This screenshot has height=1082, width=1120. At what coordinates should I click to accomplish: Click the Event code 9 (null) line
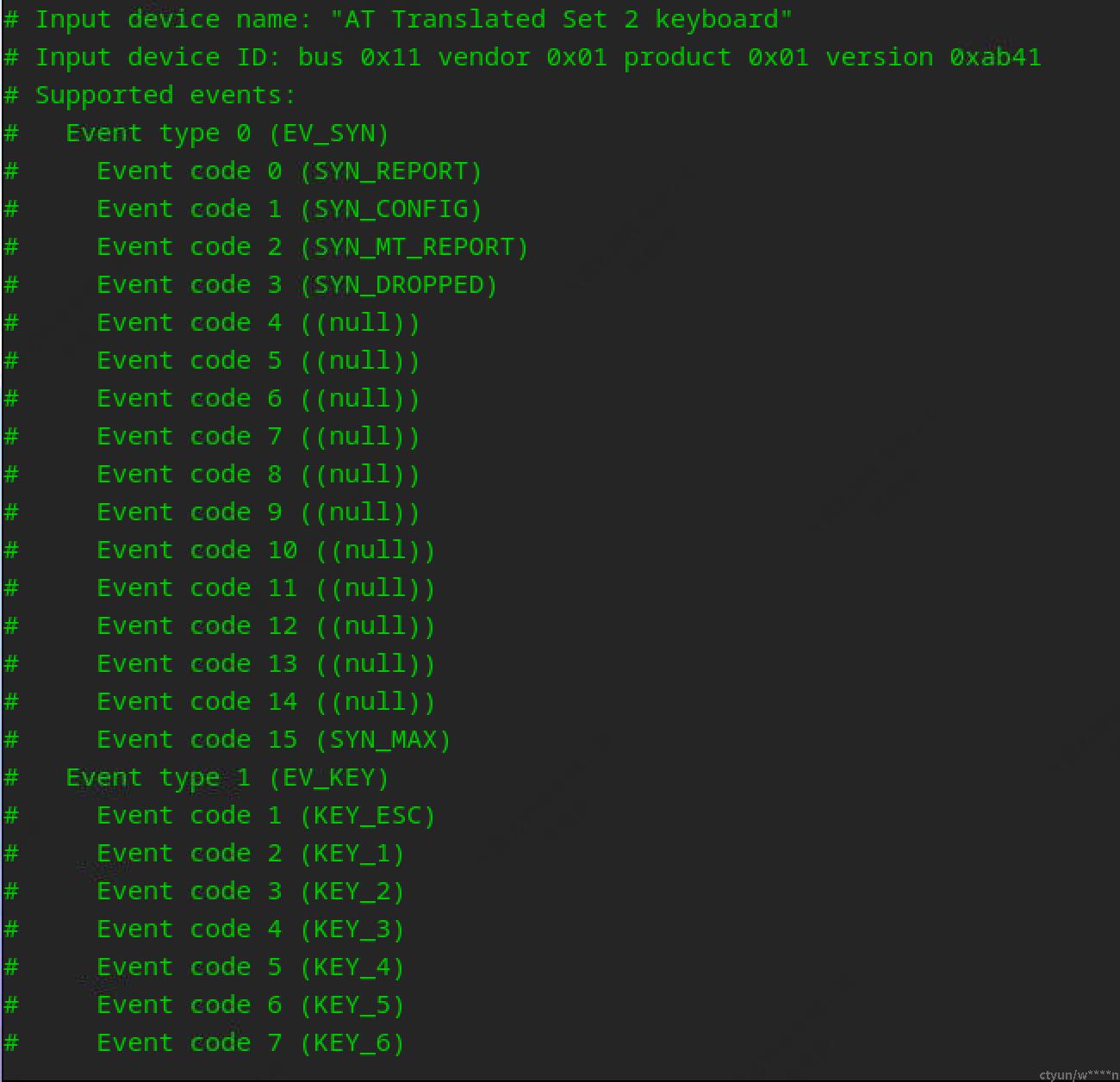[x=212, y=512]
